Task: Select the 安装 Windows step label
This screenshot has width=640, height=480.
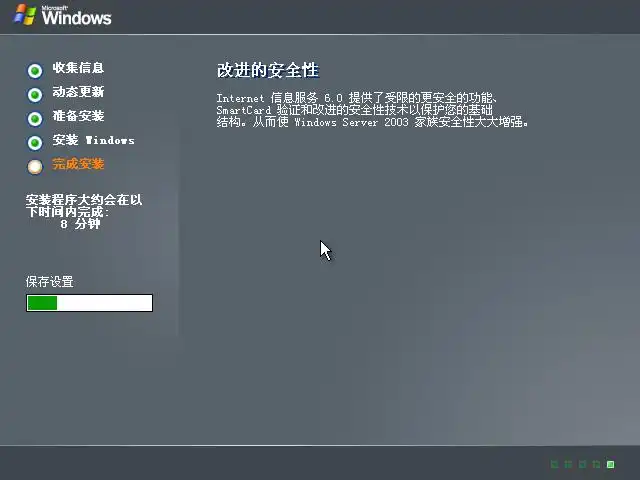Action: pyautogui.click(x=93, y=140)
